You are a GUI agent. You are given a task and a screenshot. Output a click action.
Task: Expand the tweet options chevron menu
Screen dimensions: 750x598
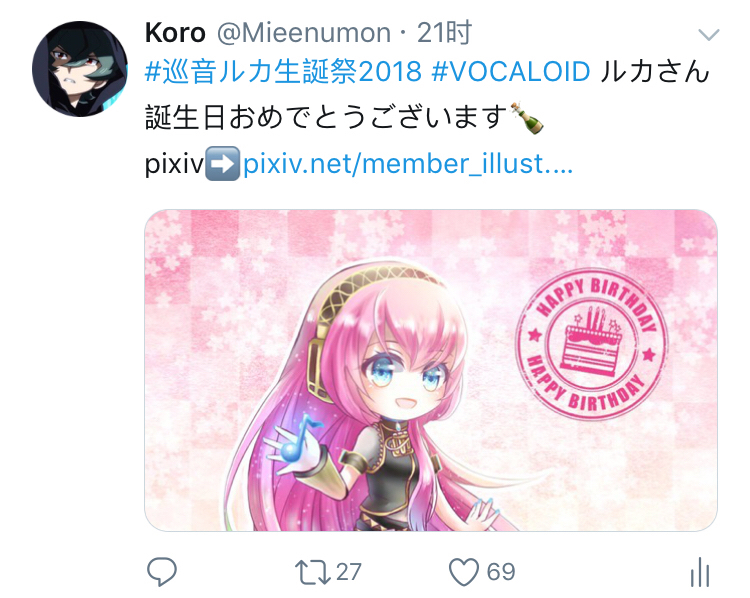(x=708, y=34)
